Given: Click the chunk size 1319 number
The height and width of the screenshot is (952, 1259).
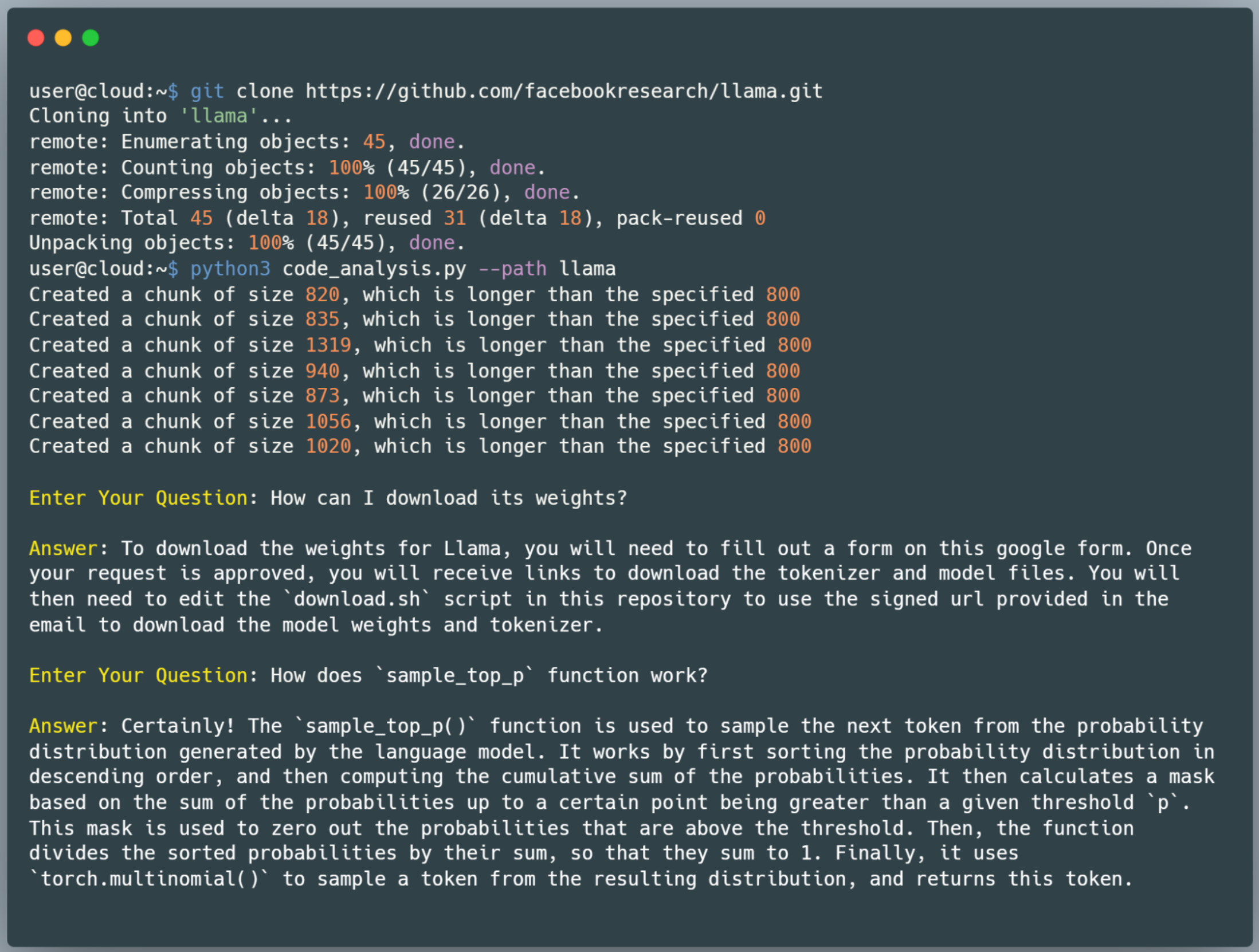Looking at the screenshot, I should (x=328, y=345).
